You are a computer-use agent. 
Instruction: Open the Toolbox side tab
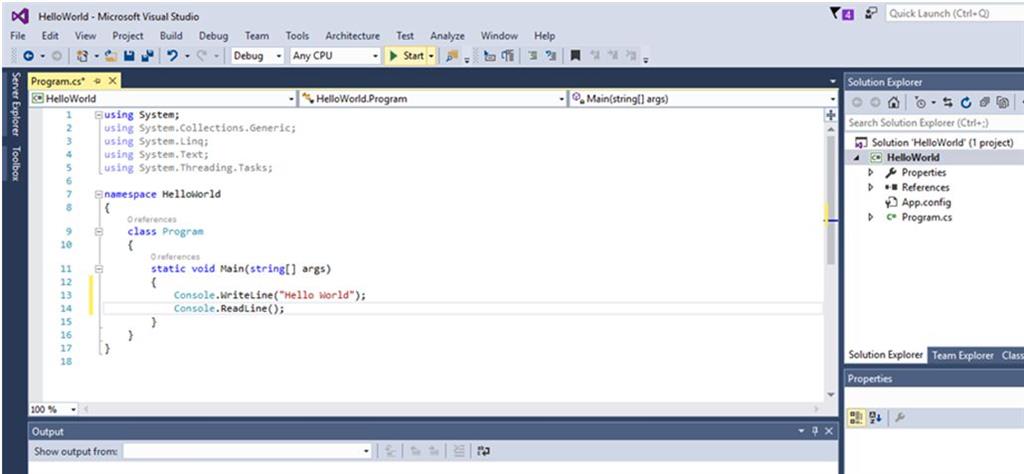[16, 163]
